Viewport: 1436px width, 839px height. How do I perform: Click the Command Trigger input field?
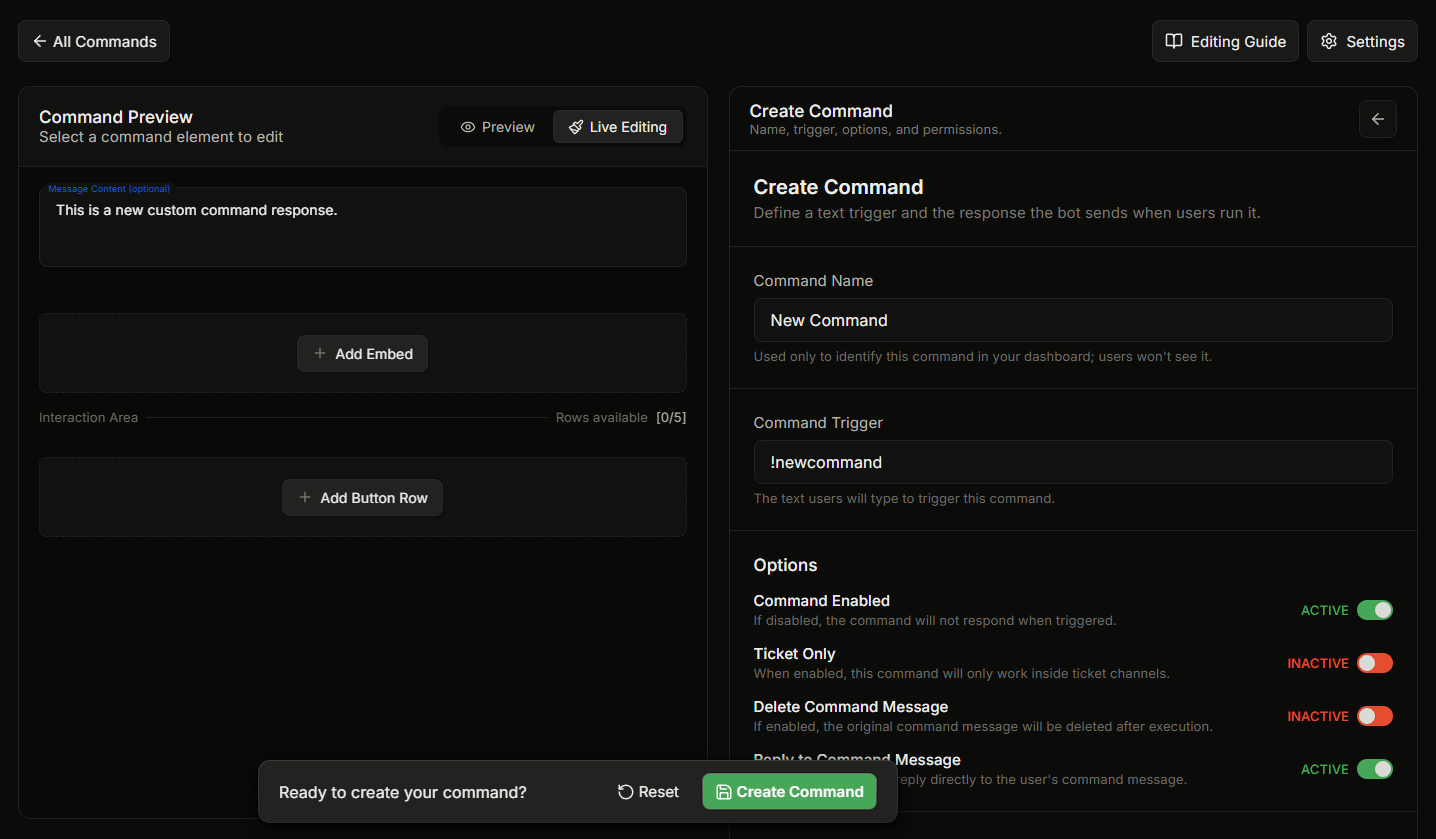click(1073, 462)
